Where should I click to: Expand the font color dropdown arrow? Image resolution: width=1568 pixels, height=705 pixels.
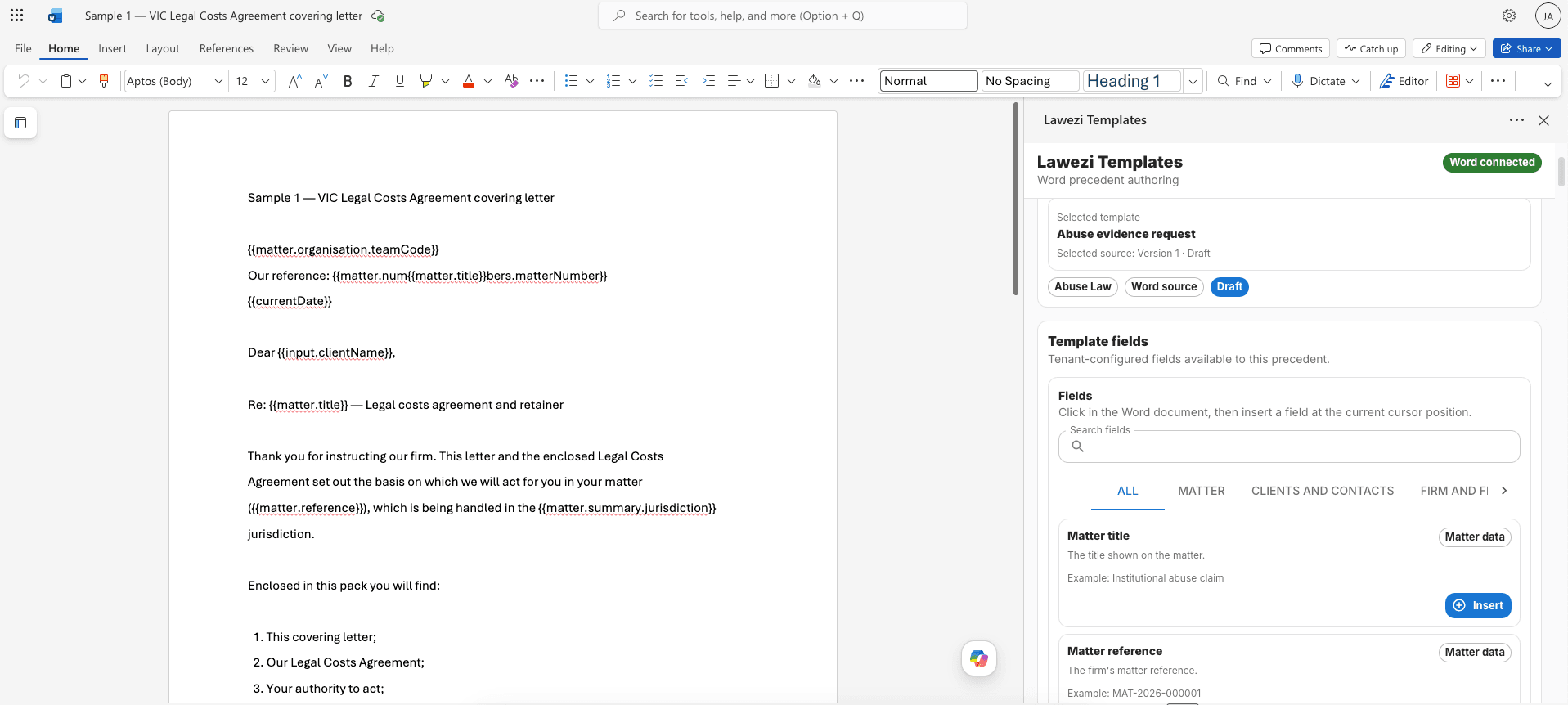487,81
